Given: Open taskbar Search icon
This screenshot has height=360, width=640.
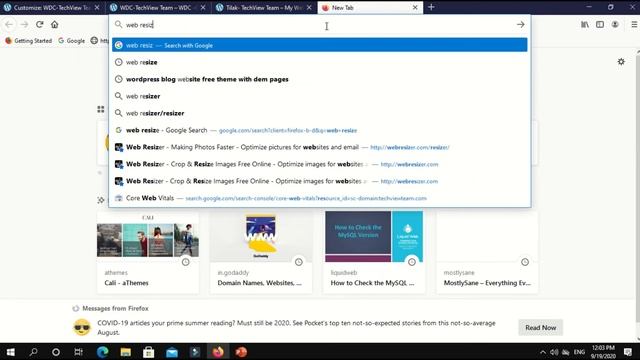Looking at the screenshot, I should click(33, 352).
